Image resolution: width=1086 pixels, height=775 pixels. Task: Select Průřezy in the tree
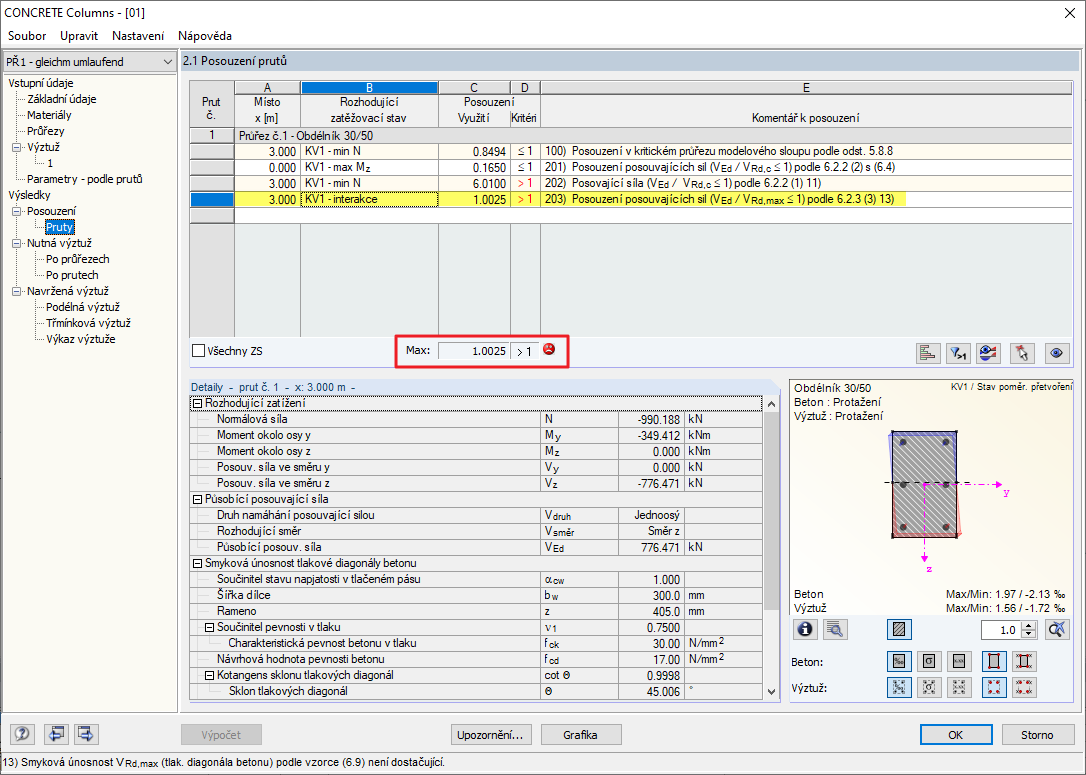click(x=46, y=131)
